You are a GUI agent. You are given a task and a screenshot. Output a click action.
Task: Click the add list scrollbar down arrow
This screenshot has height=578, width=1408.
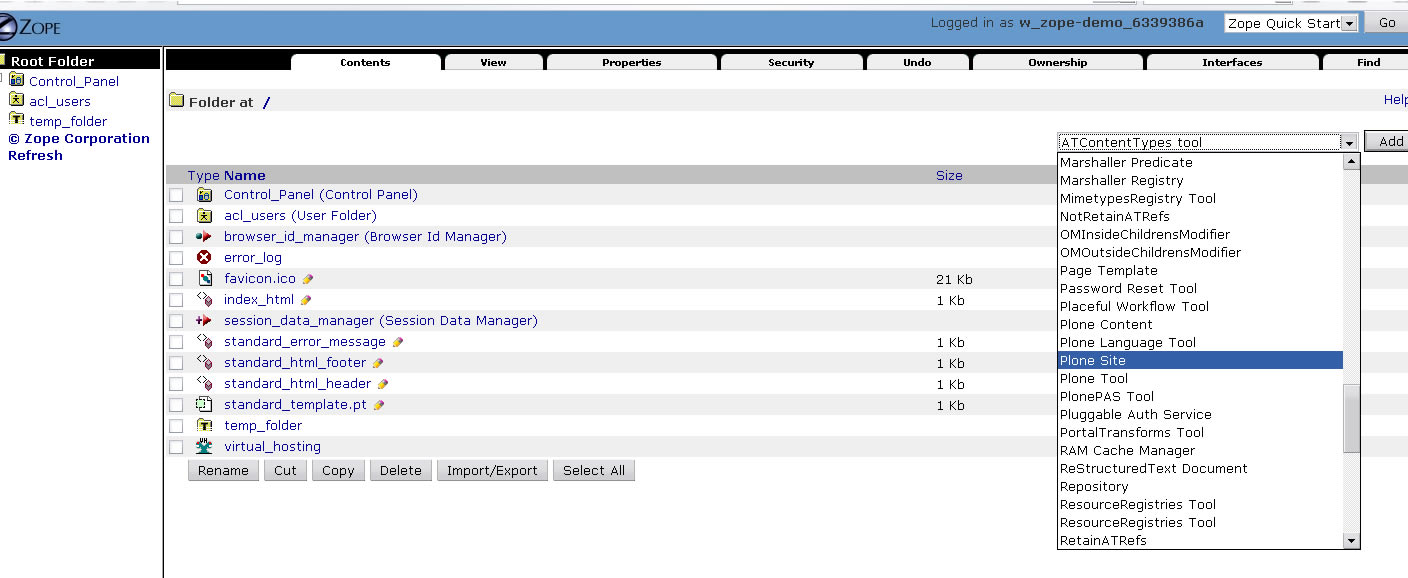tap(1351, 540)
